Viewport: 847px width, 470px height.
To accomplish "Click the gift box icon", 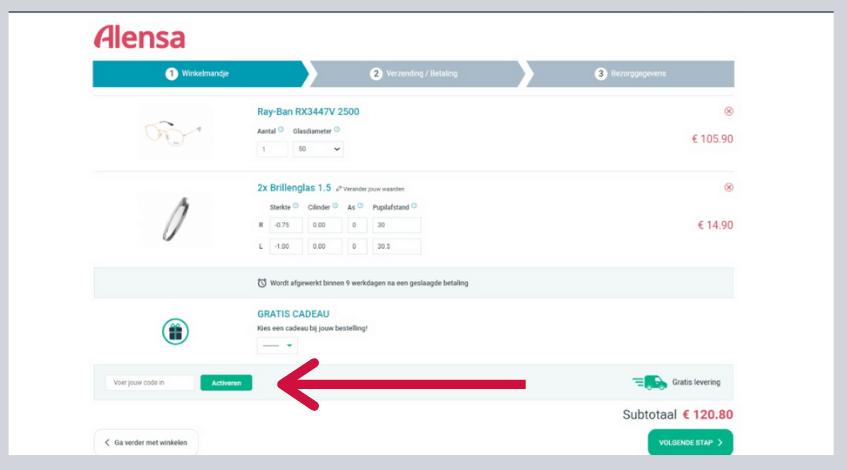I will point(175,331).
